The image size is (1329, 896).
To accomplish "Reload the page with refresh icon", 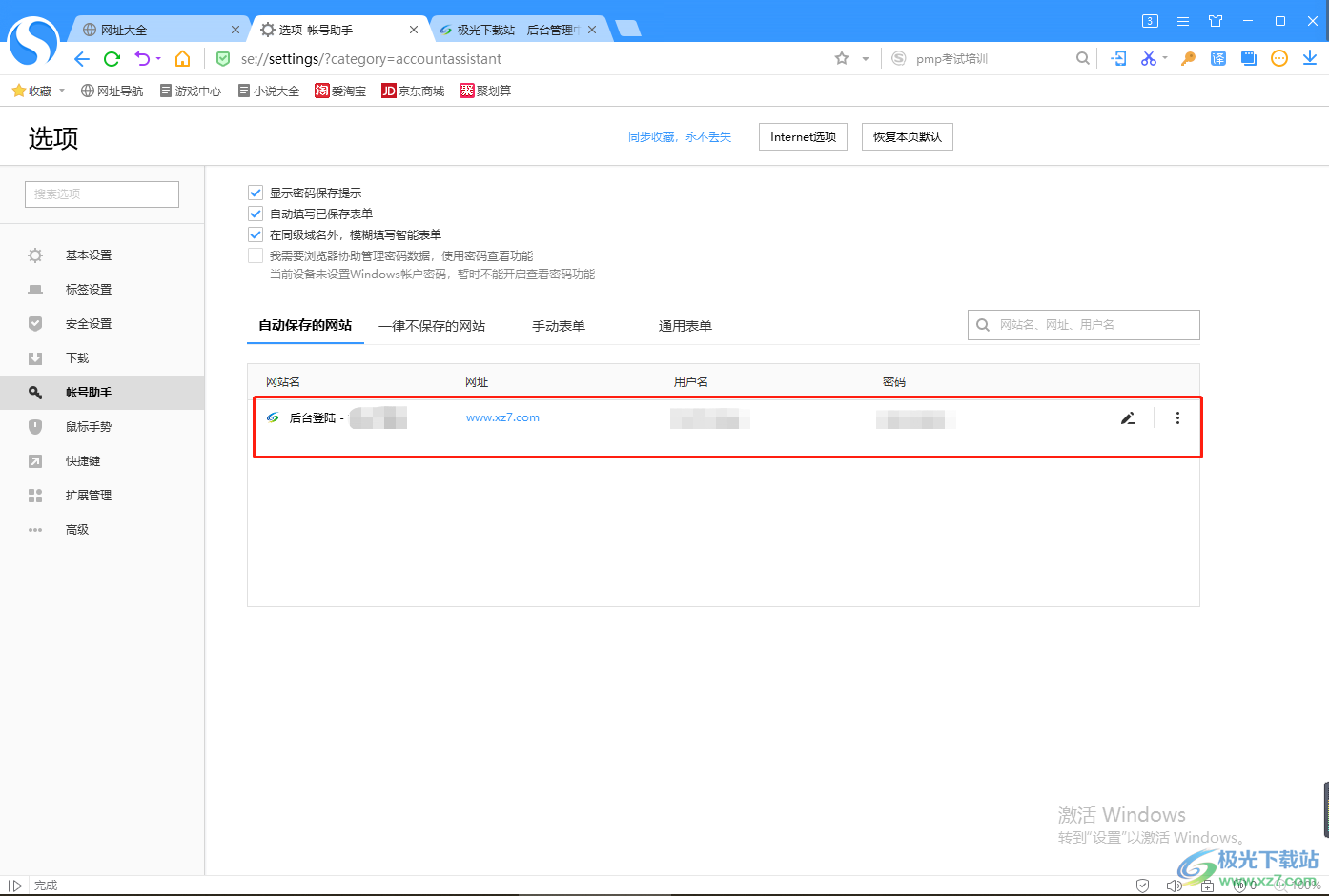I will pos(112,59).
